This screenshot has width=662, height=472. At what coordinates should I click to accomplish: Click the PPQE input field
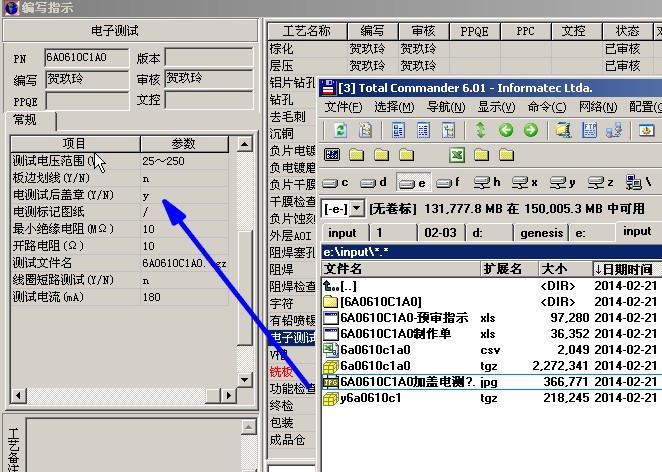coord(87,101)
